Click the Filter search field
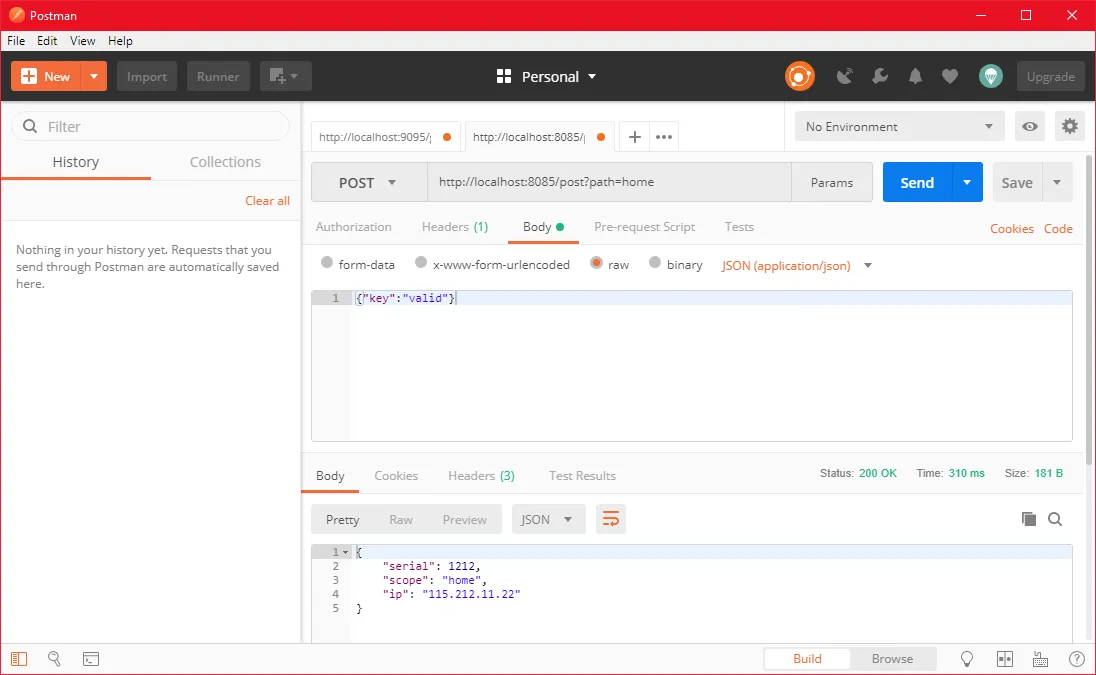 click(x=150, y=126)
